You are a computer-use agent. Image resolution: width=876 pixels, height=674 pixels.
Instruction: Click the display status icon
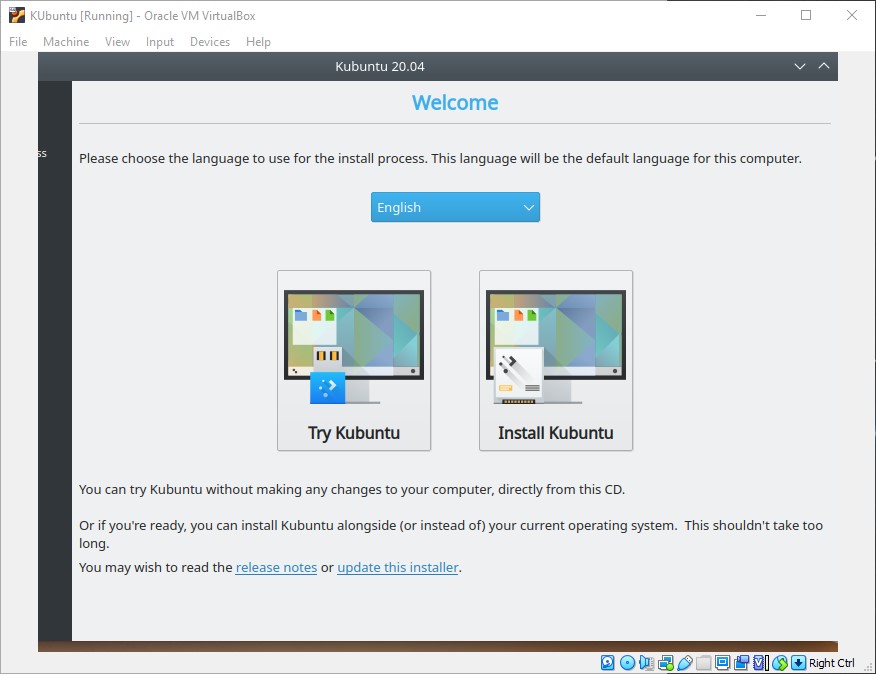[x=722, y=663]
